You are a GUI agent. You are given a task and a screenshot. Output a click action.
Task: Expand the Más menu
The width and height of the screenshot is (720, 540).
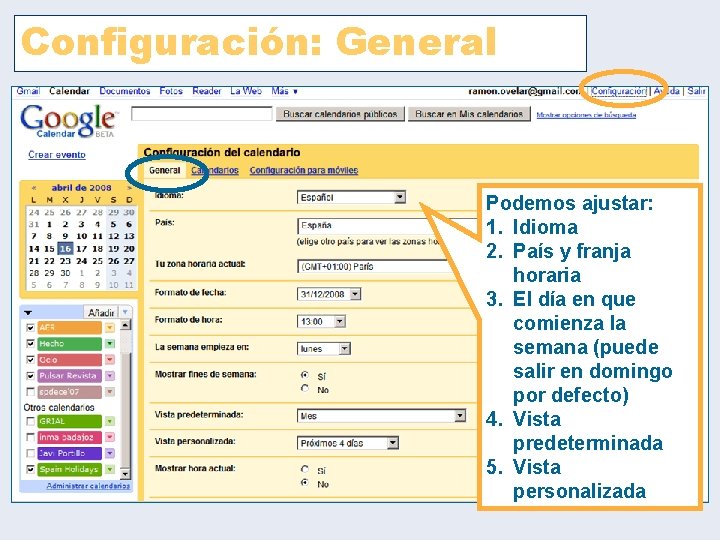click(x=284, y=91)
